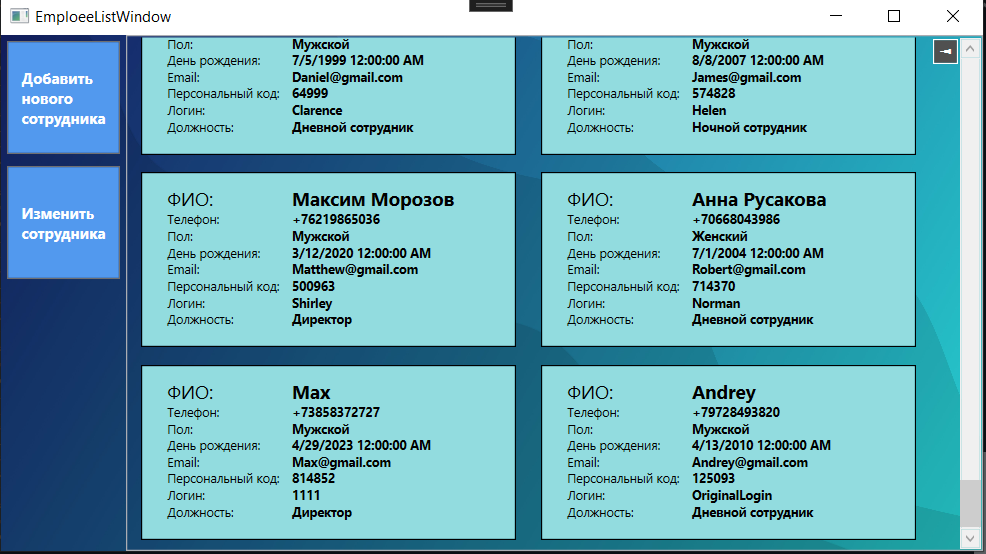Click the EmploeeListWindow title bar app icon
Viewport: 986px width, 554px height.
coord(19,16)
